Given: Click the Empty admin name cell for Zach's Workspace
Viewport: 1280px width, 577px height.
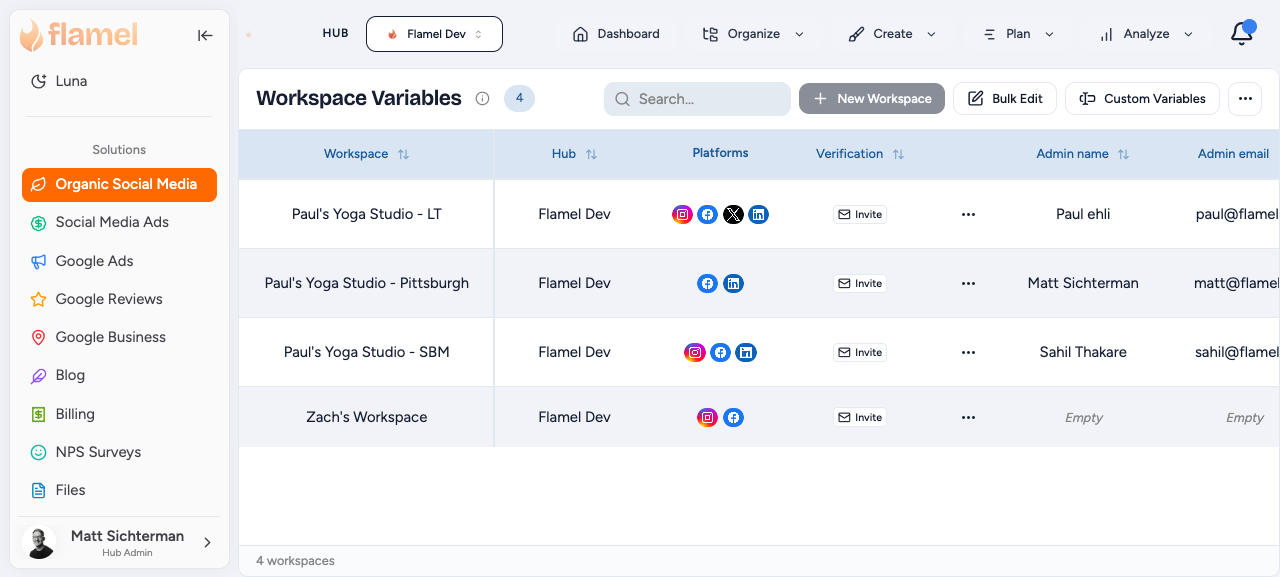Looking at the screenshot, I should pyautogui.click(x=1083, y=418).
